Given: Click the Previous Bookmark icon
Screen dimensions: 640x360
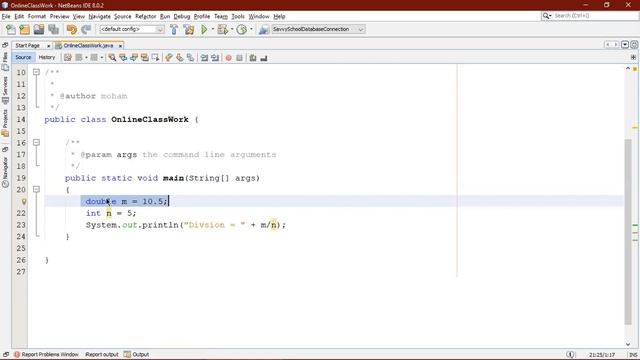Looking at the screenshot, I should [169, 58].
